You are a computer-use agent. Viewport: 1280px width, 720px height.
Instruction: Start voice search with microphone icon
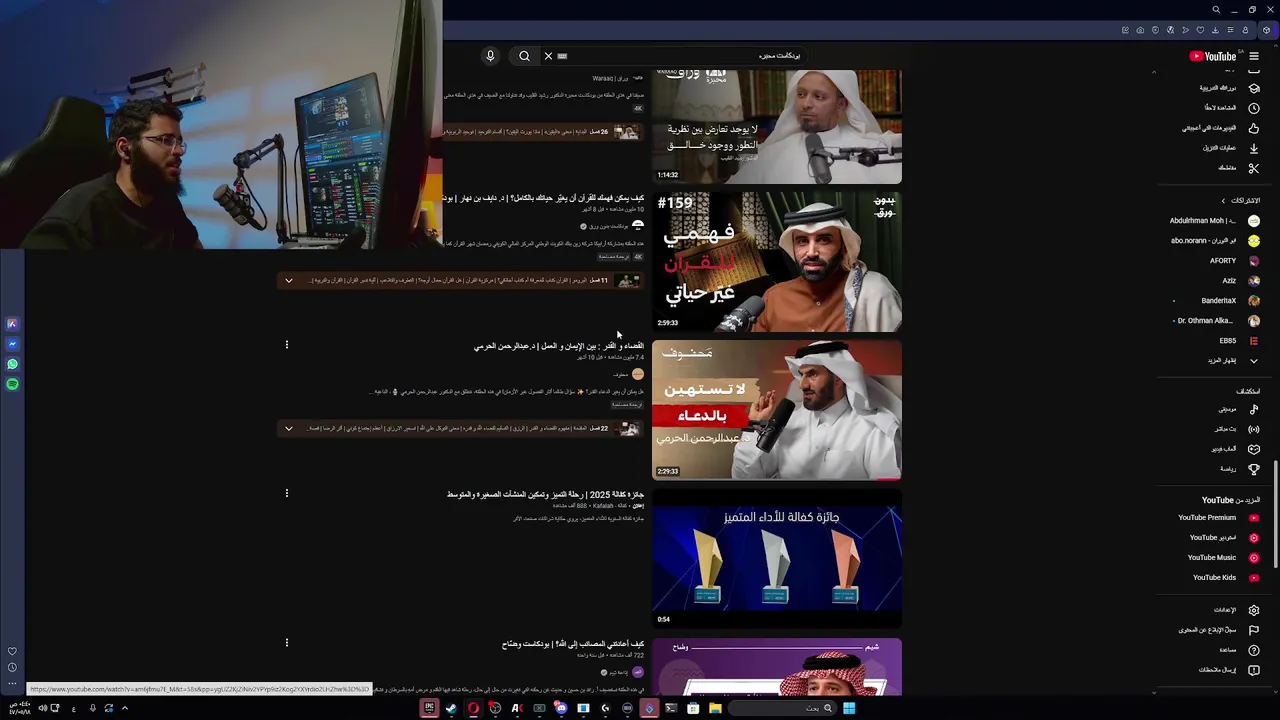coord(490,56)
